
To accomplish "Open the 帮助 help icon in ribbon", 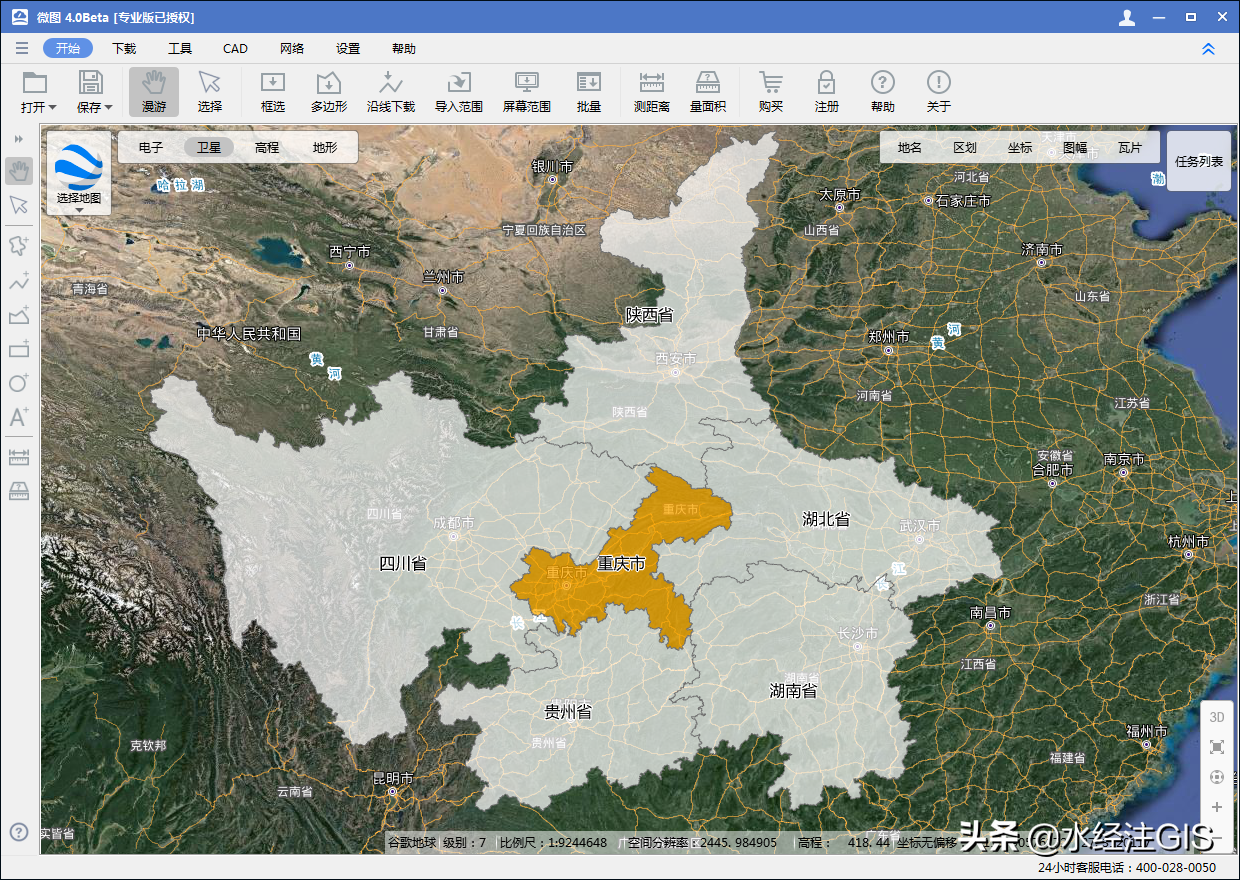I will (x=882, y=91).
